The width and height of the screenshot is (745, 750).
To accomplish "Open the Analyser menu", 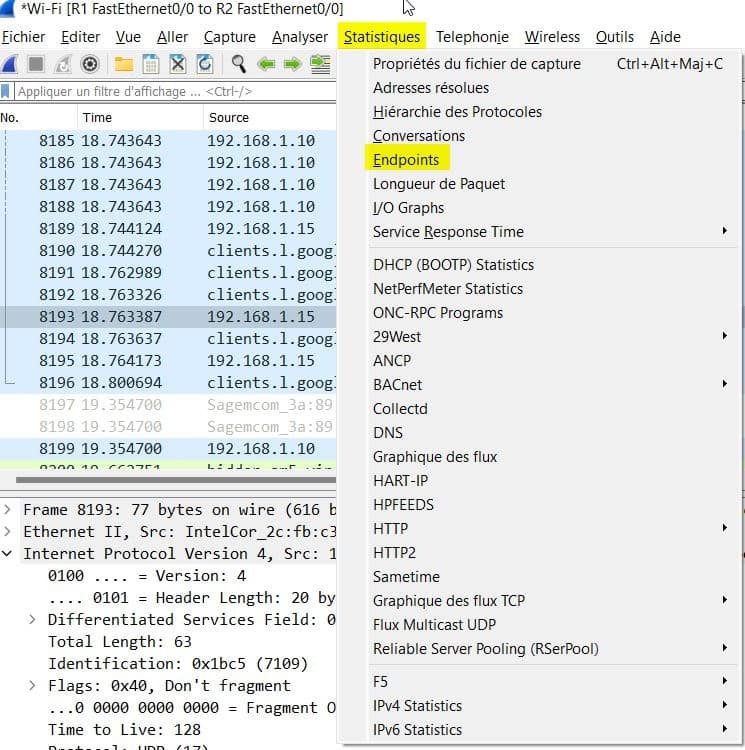I will (299, 37).
